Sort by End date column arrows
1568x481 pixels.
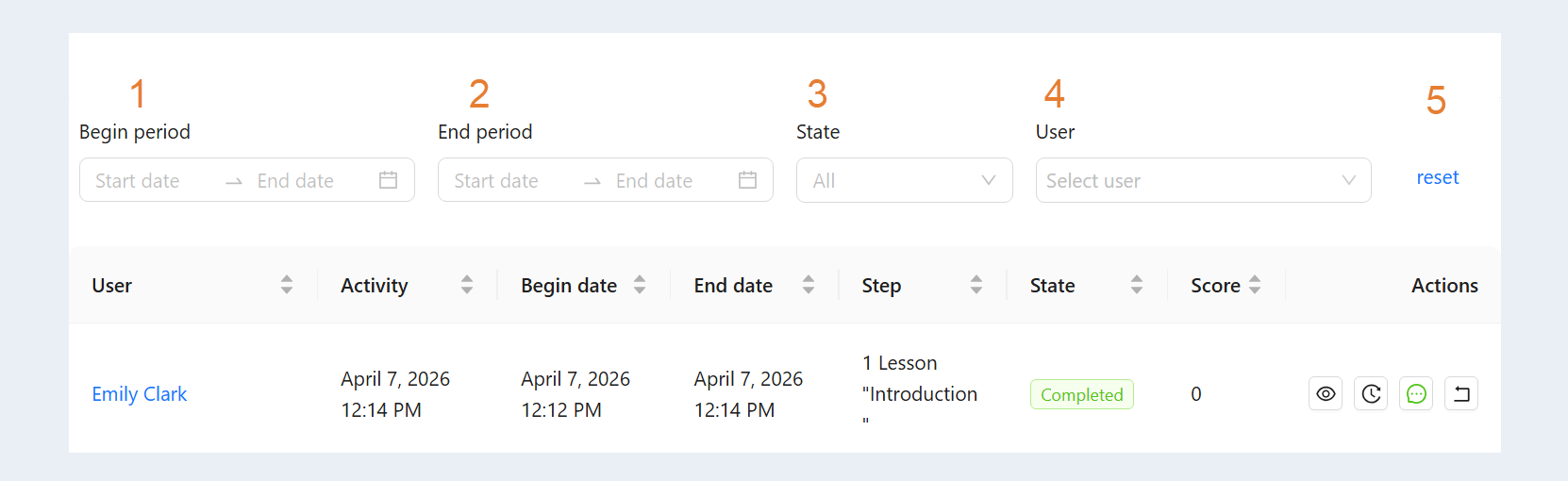point(809,285)
